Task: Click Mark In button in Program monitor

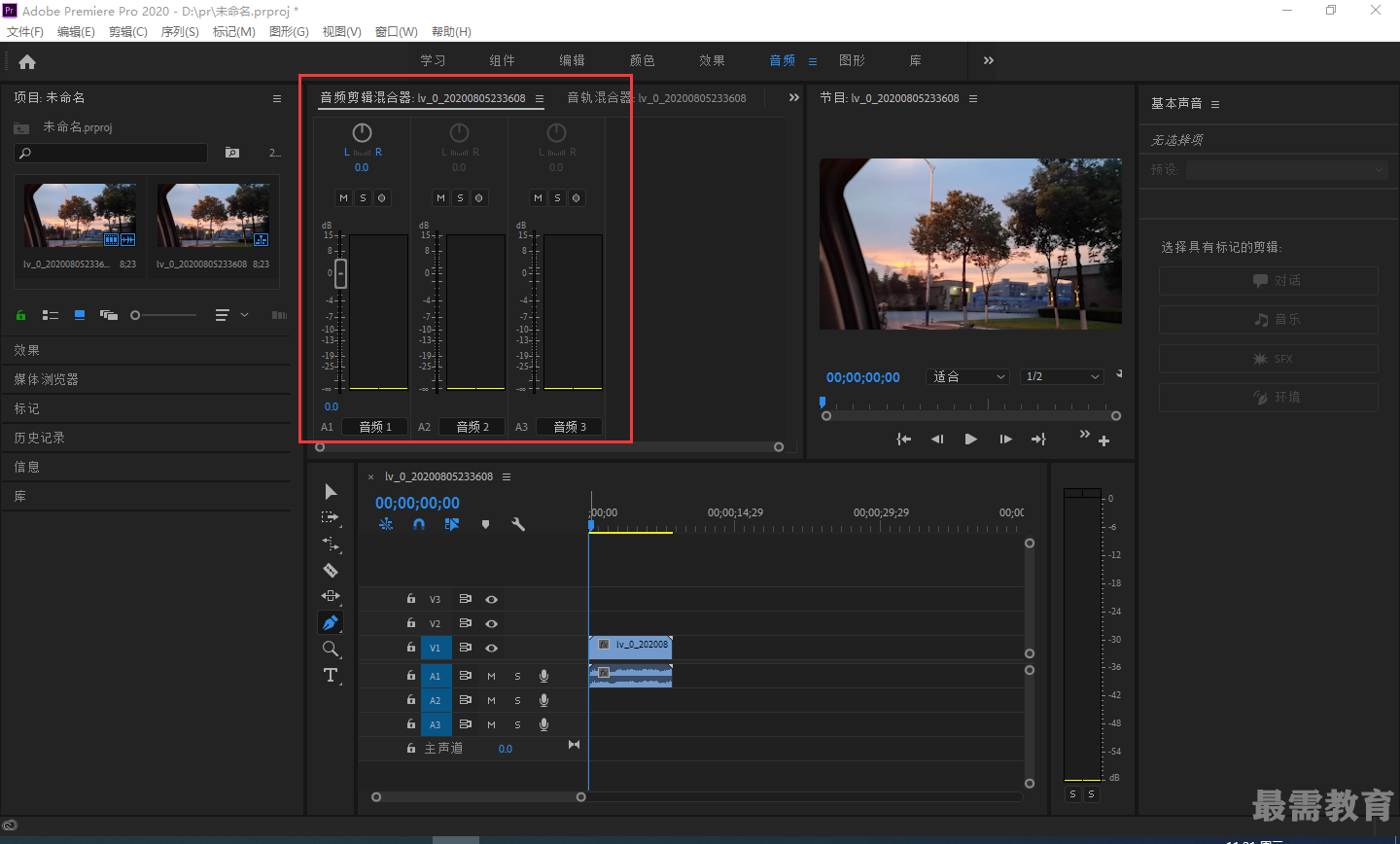Action: 904,440
